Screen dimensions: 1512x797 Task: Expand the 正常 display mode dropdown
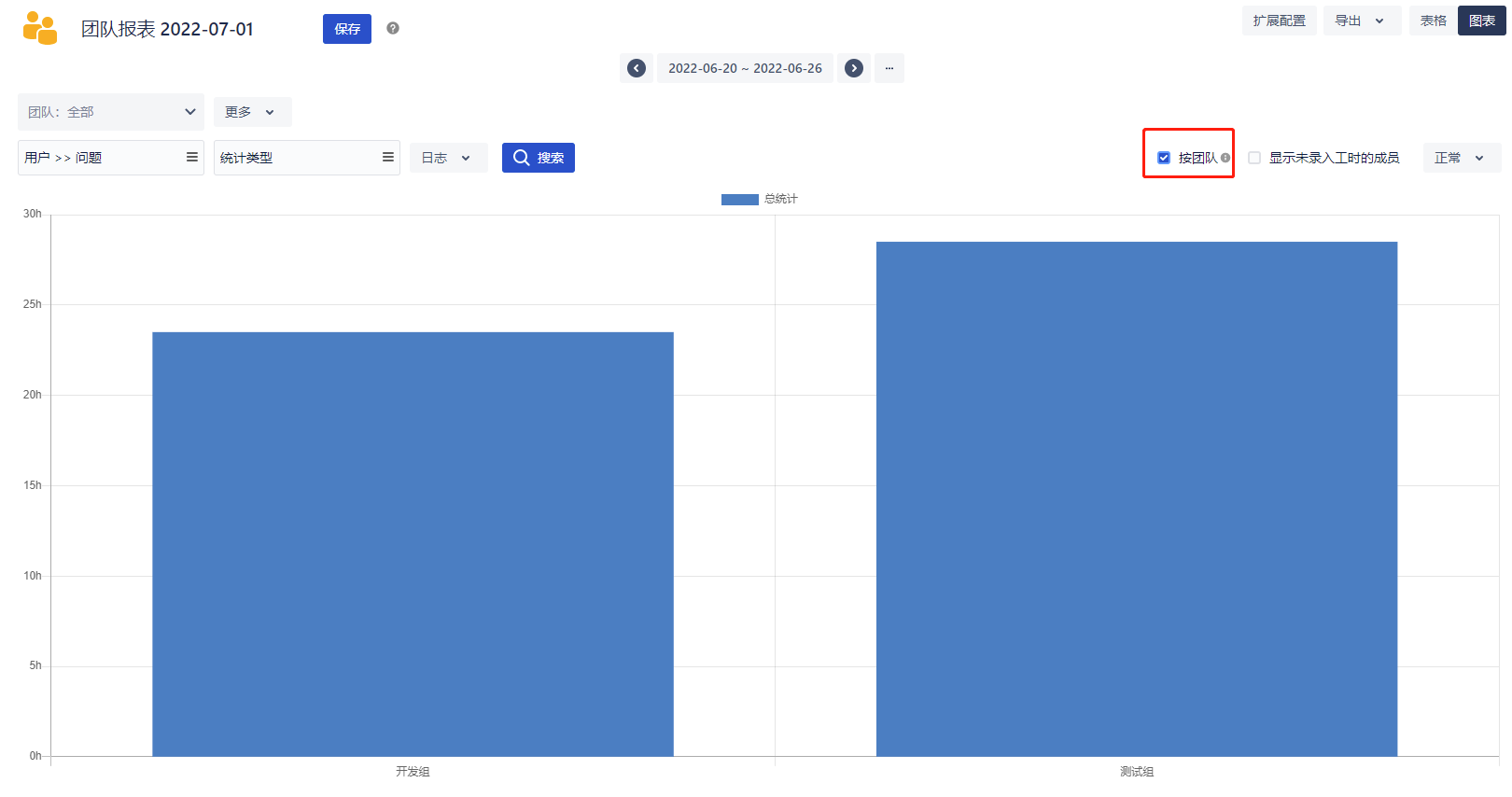click(1461, 158)
